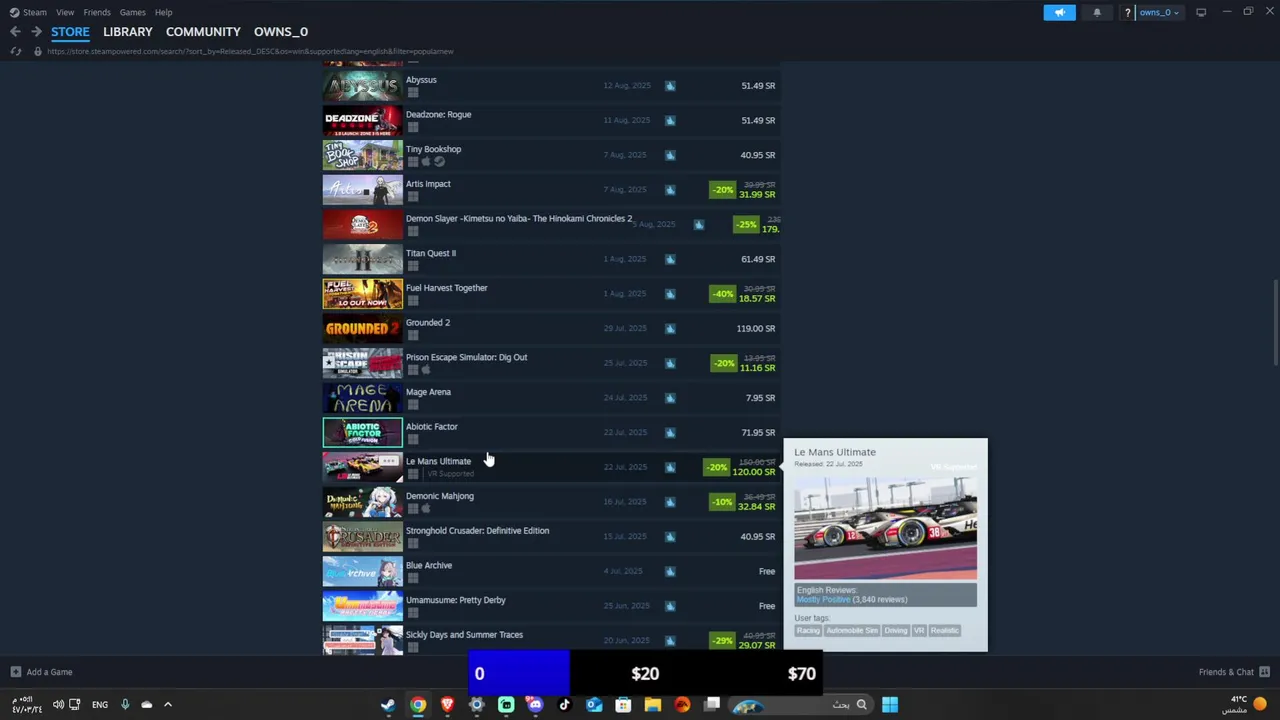Open the Games menu
1280x720 pixels.
click(x=132, y=12)
